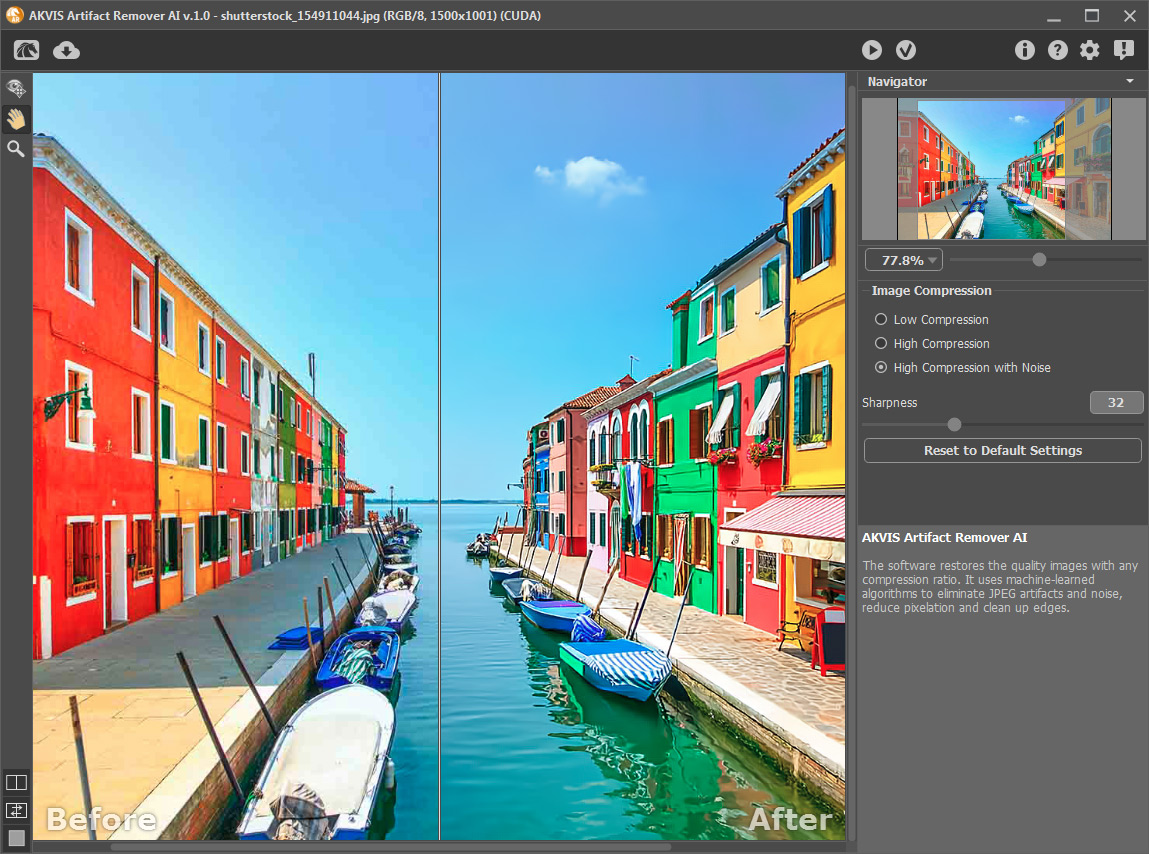Click the Sharpness slider handle

tap(954, 424)
